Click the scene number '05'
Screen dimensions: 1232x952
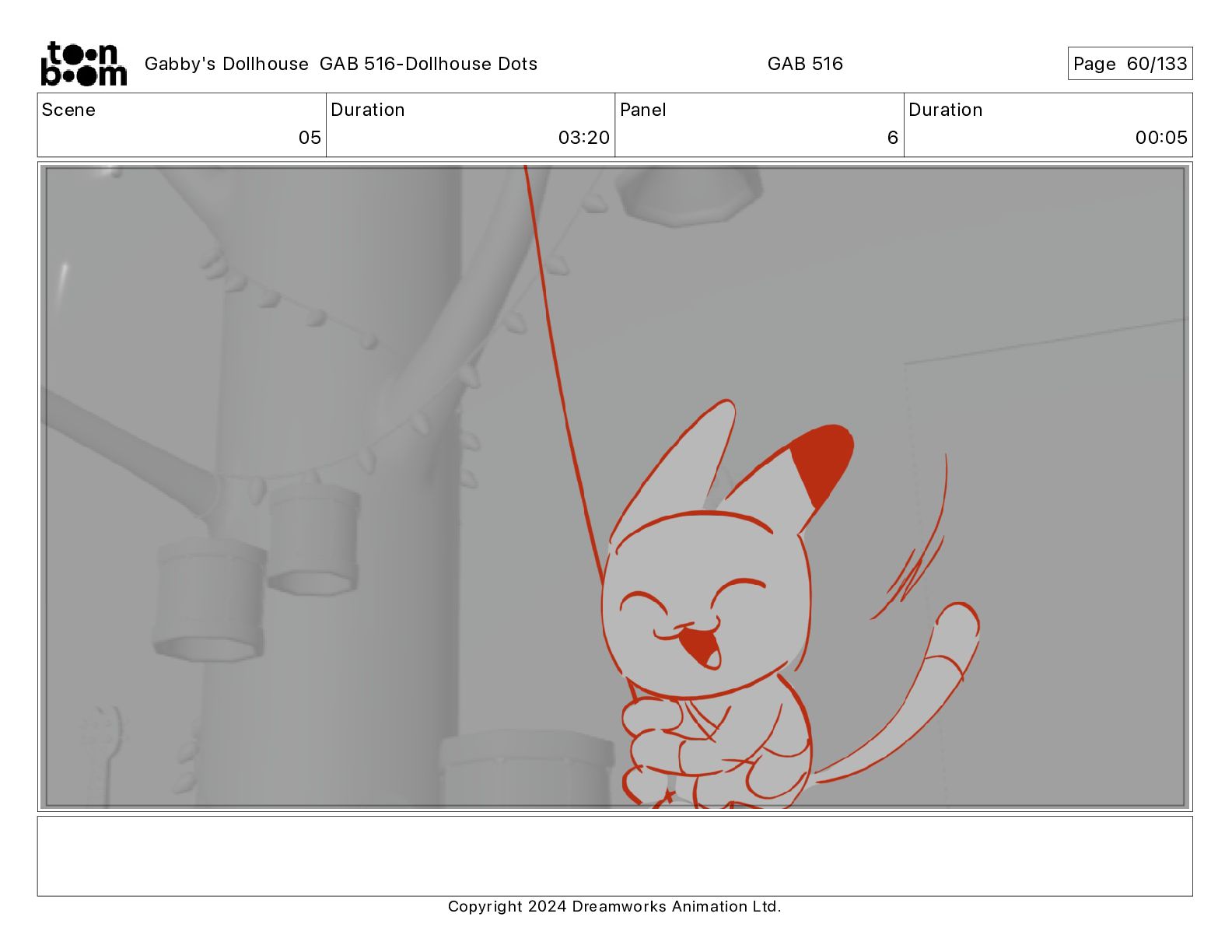coord(310,138)
